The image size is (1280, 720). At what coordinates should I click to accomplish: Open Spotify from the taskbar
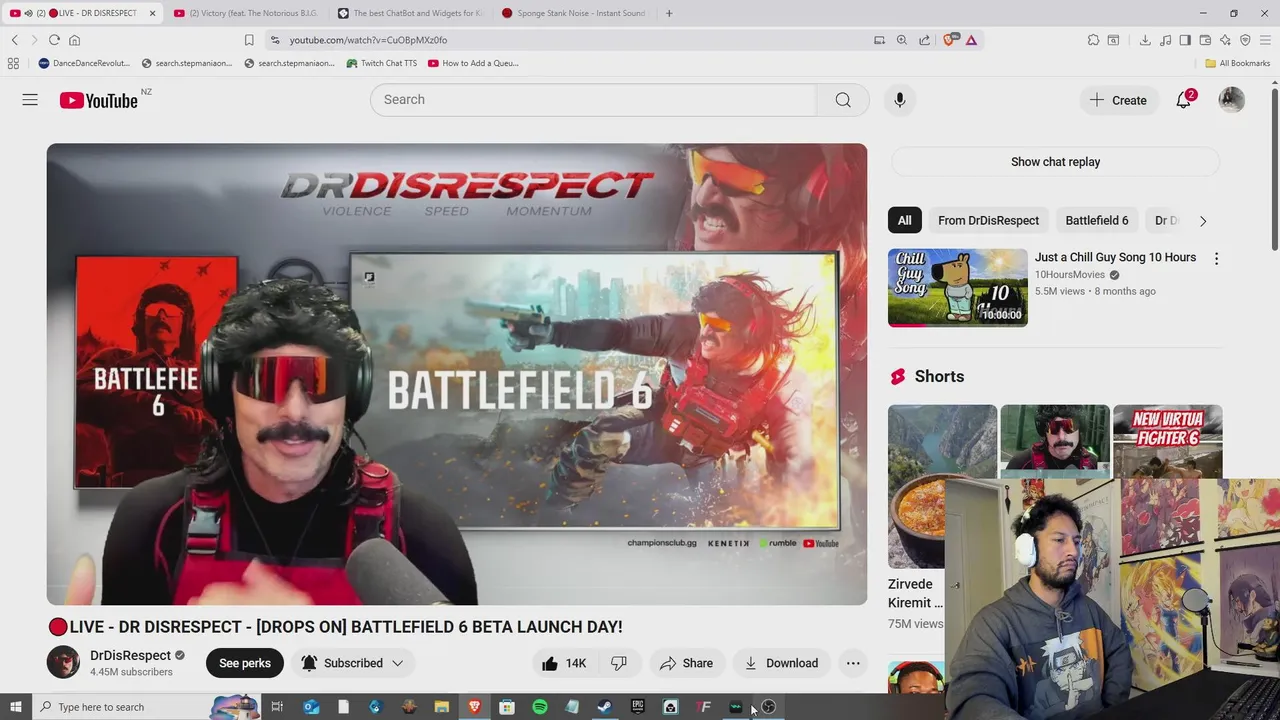(540, 707)
